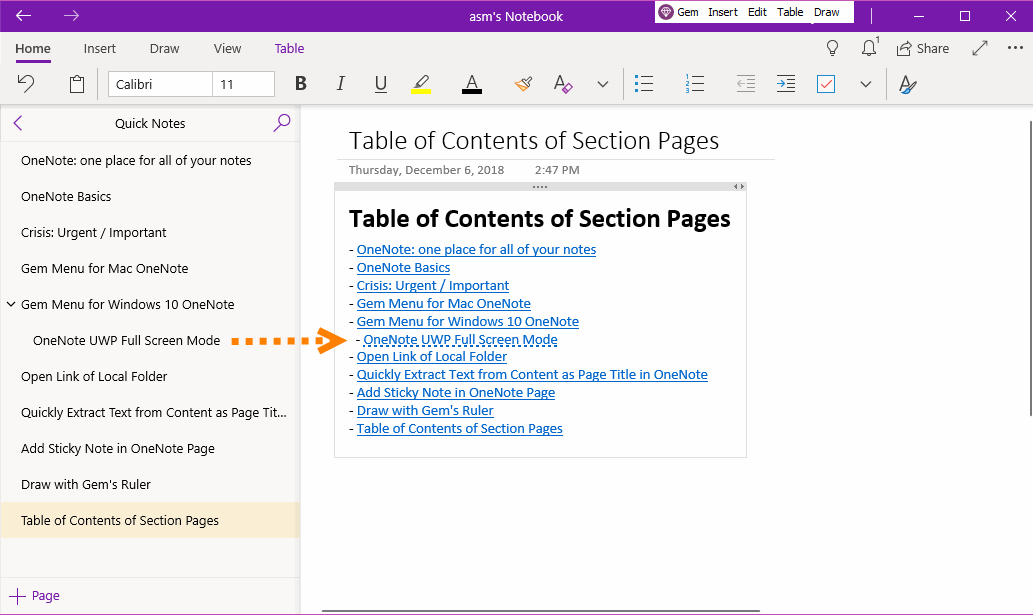
Task: Open Gem's Table menu in title bar
Action: tap(790, 12)
